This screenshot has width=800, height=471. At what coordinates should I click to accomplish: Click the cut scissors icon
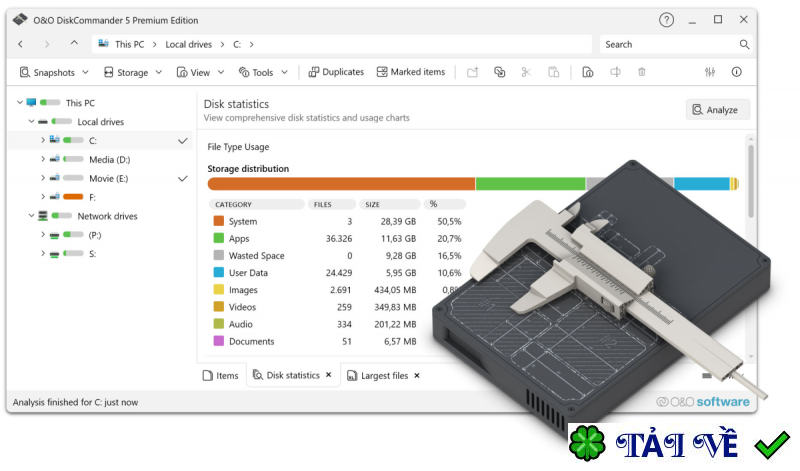526,72
